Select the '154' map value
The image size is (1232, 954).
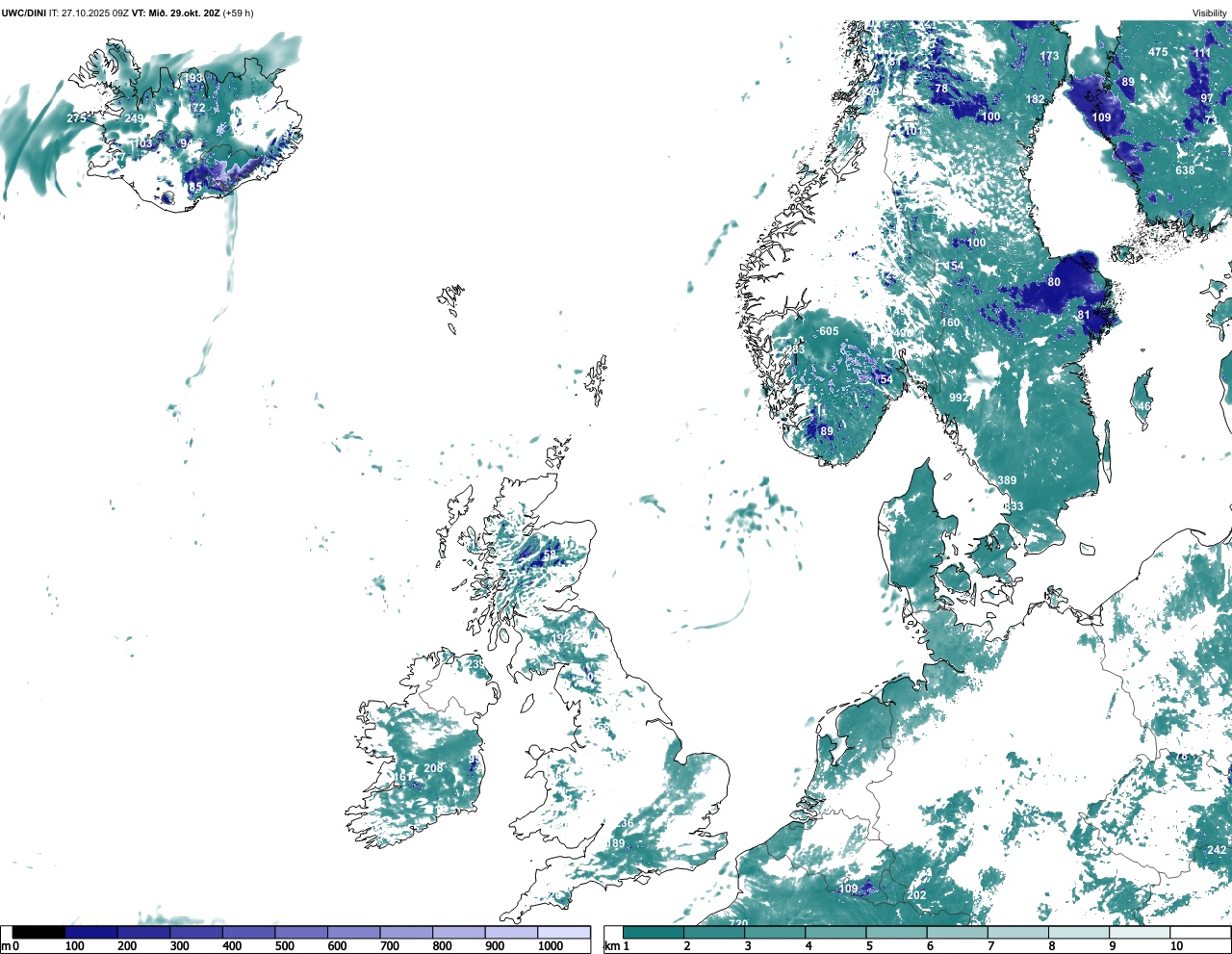[x=954, y=267]
